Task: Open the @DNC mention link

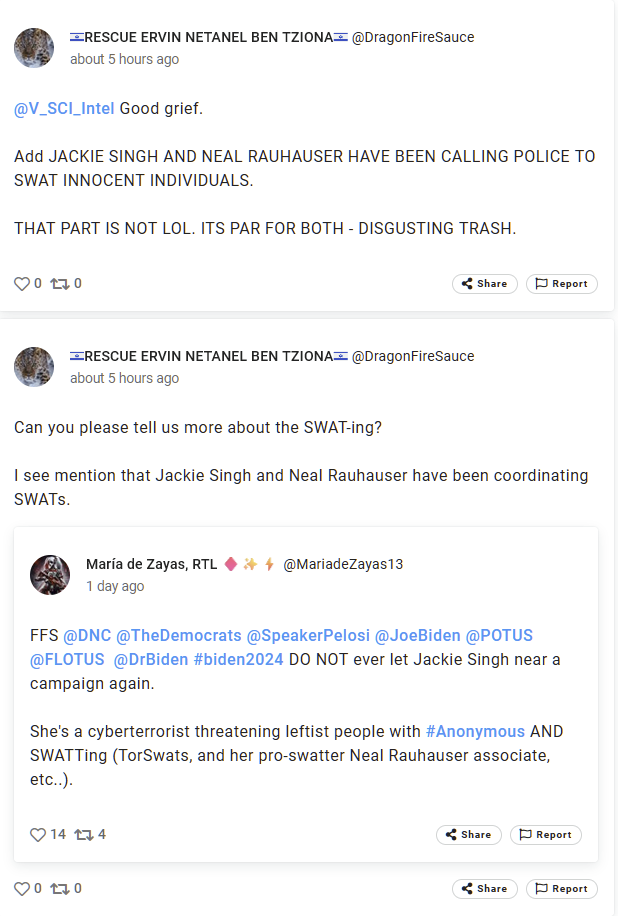Action: tap(87, 636)
